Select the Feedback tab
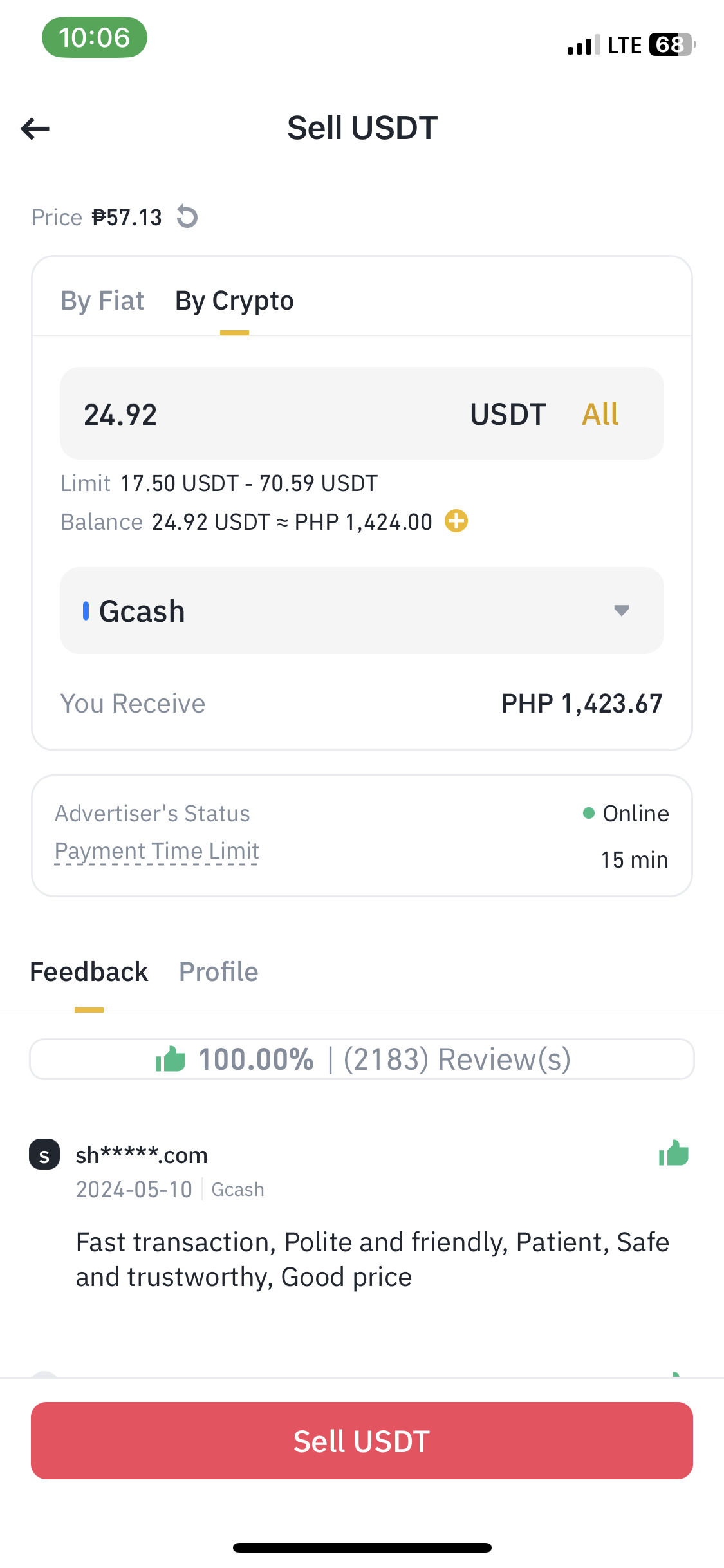724x1568 pixels. (x=89, y=972)
